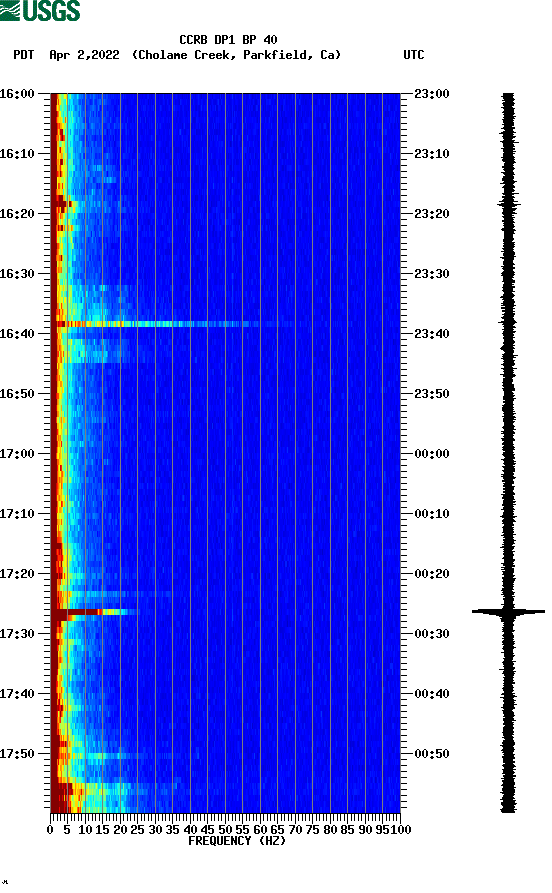Click the 16:50 PDT time label
The height and width of the screenshot is (893, 552).
pos(17,394)
